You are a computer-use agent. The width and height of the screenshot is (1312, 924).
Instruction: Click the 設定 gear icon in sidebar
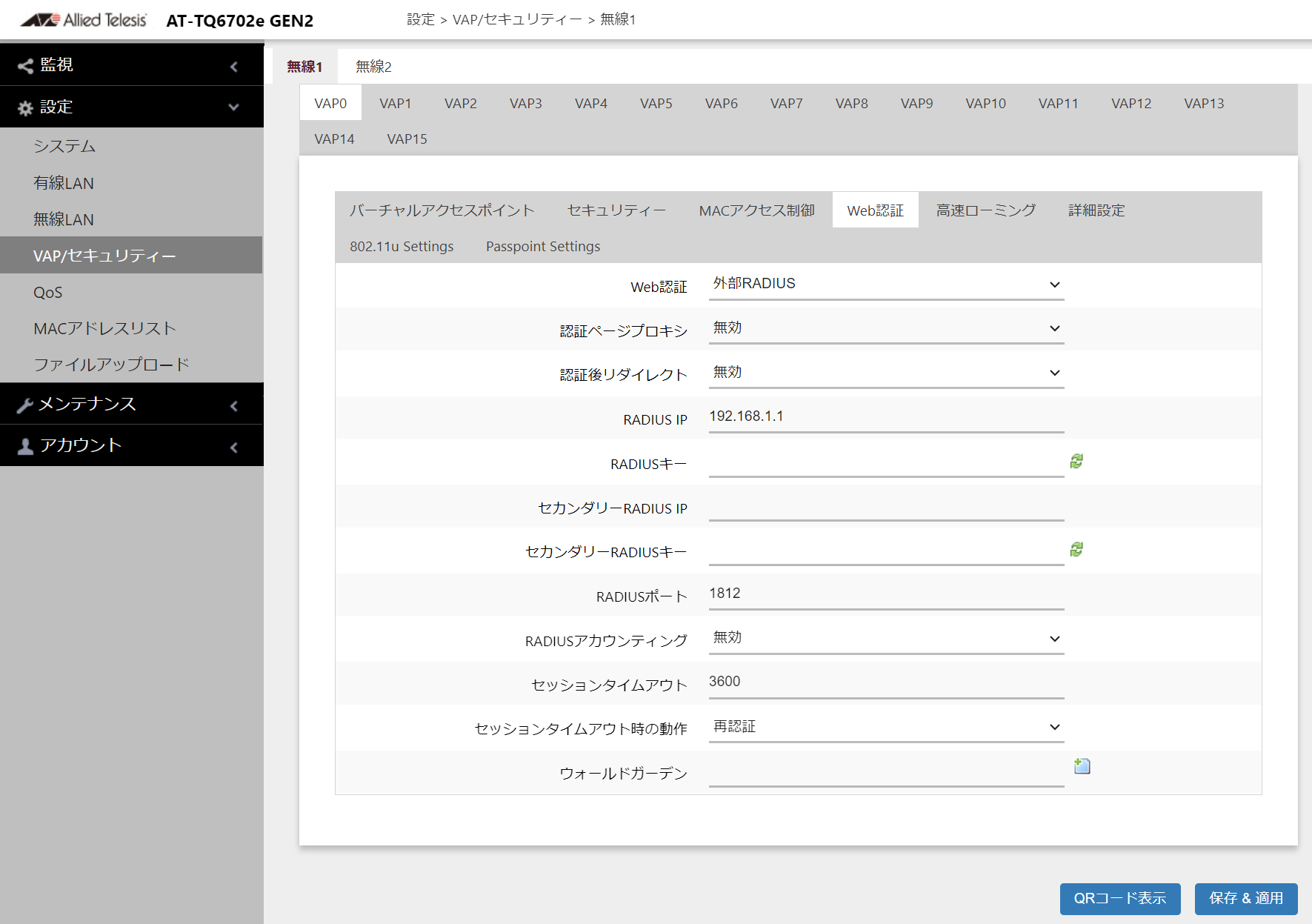[25, 108]
